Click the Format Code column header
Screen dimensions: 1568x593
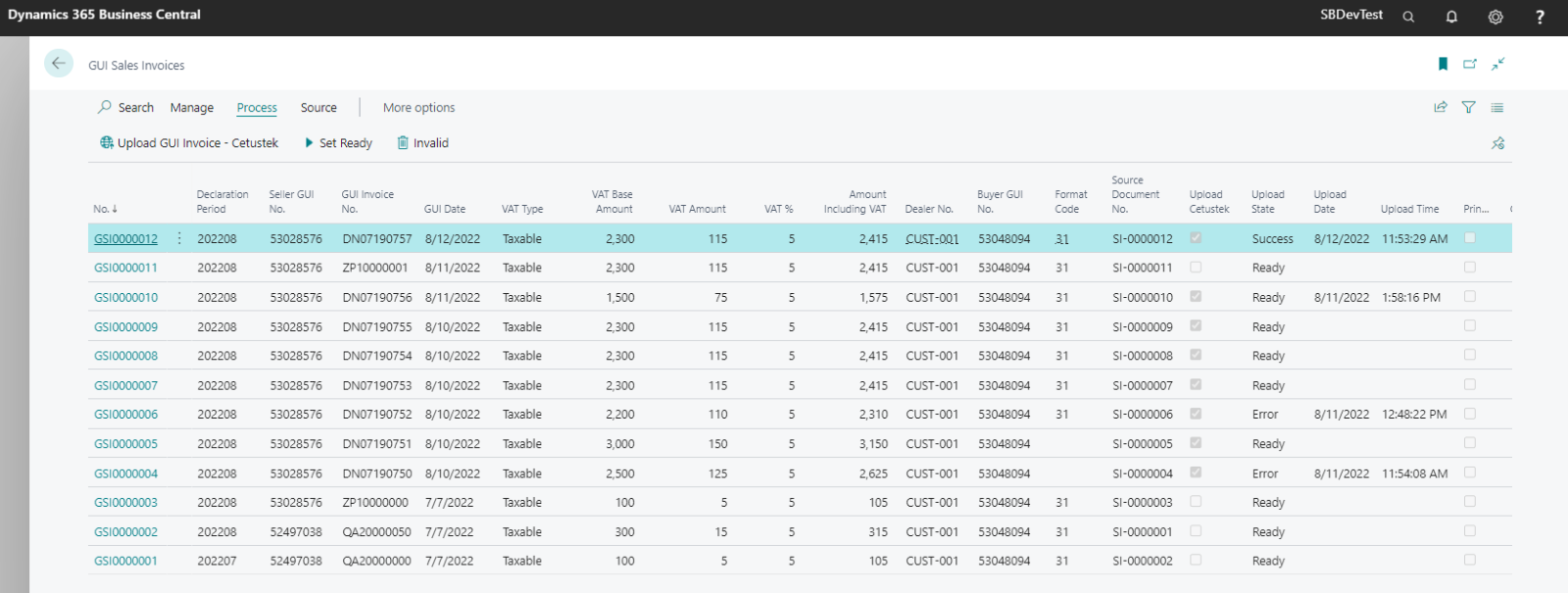click(x=1071, y=202)
